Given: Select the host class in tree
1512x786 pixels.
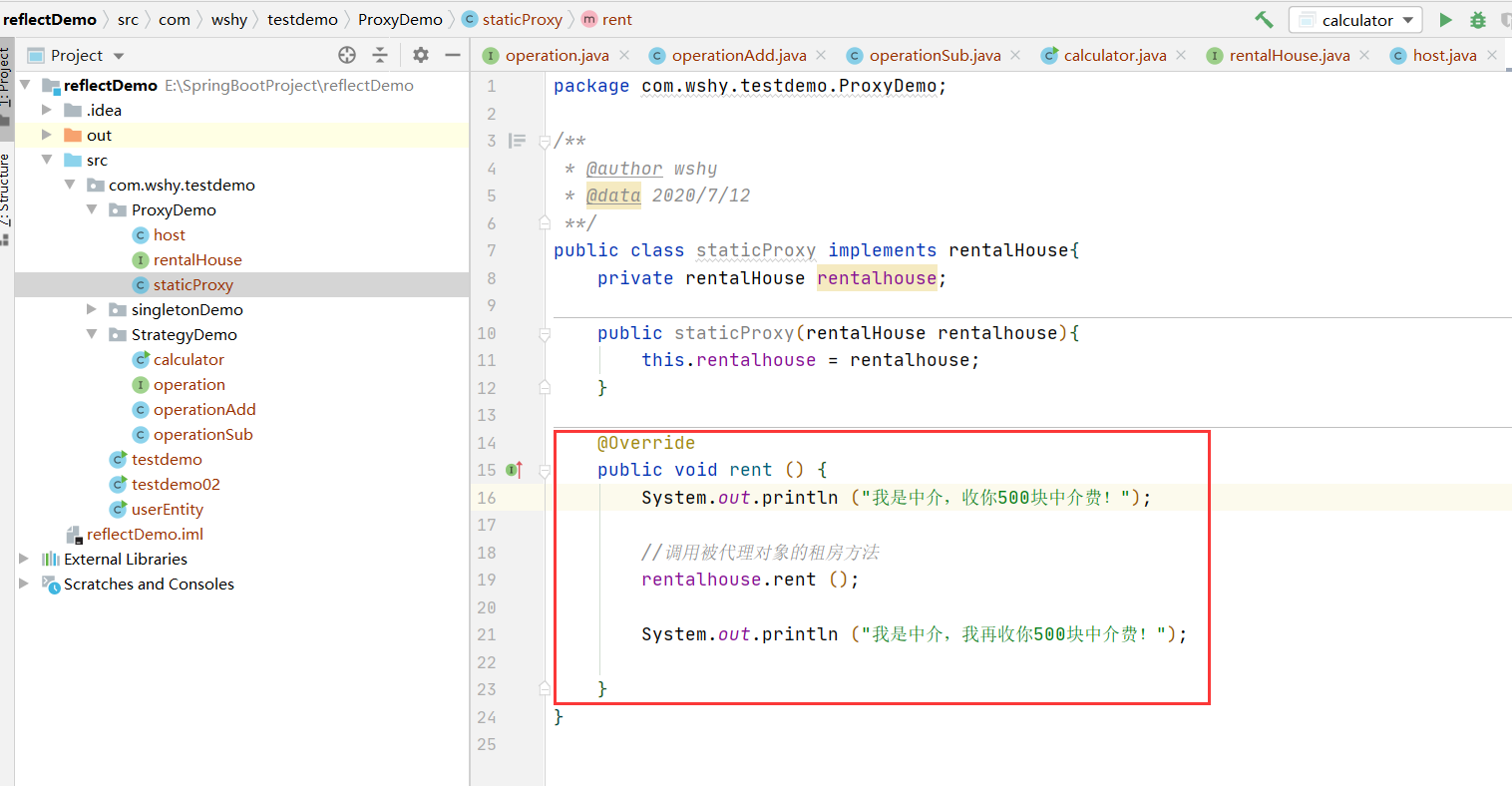Looking at the screenshot, I should coord(169,234).
